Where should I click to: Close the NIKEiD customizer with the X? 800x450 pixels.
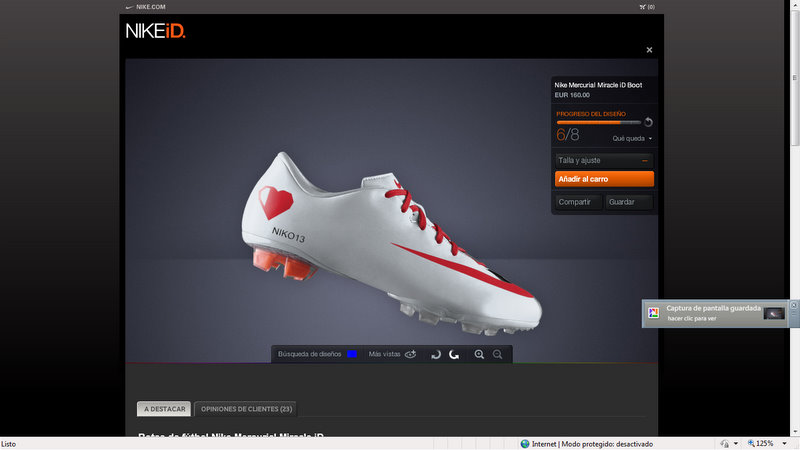[649, 50]
